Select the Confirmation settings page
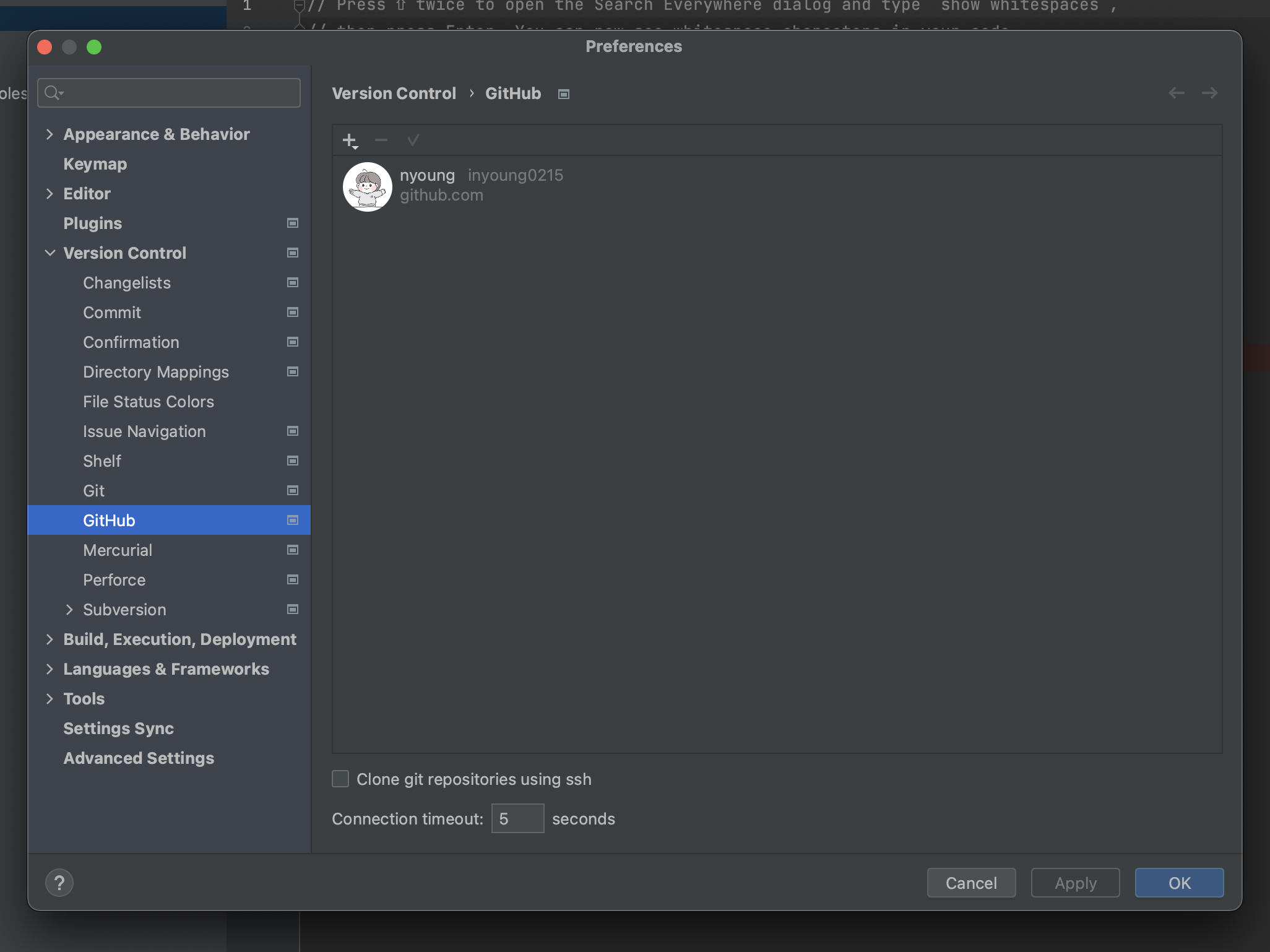Viewport: 1270px width, 952px height. coord(169,342)
